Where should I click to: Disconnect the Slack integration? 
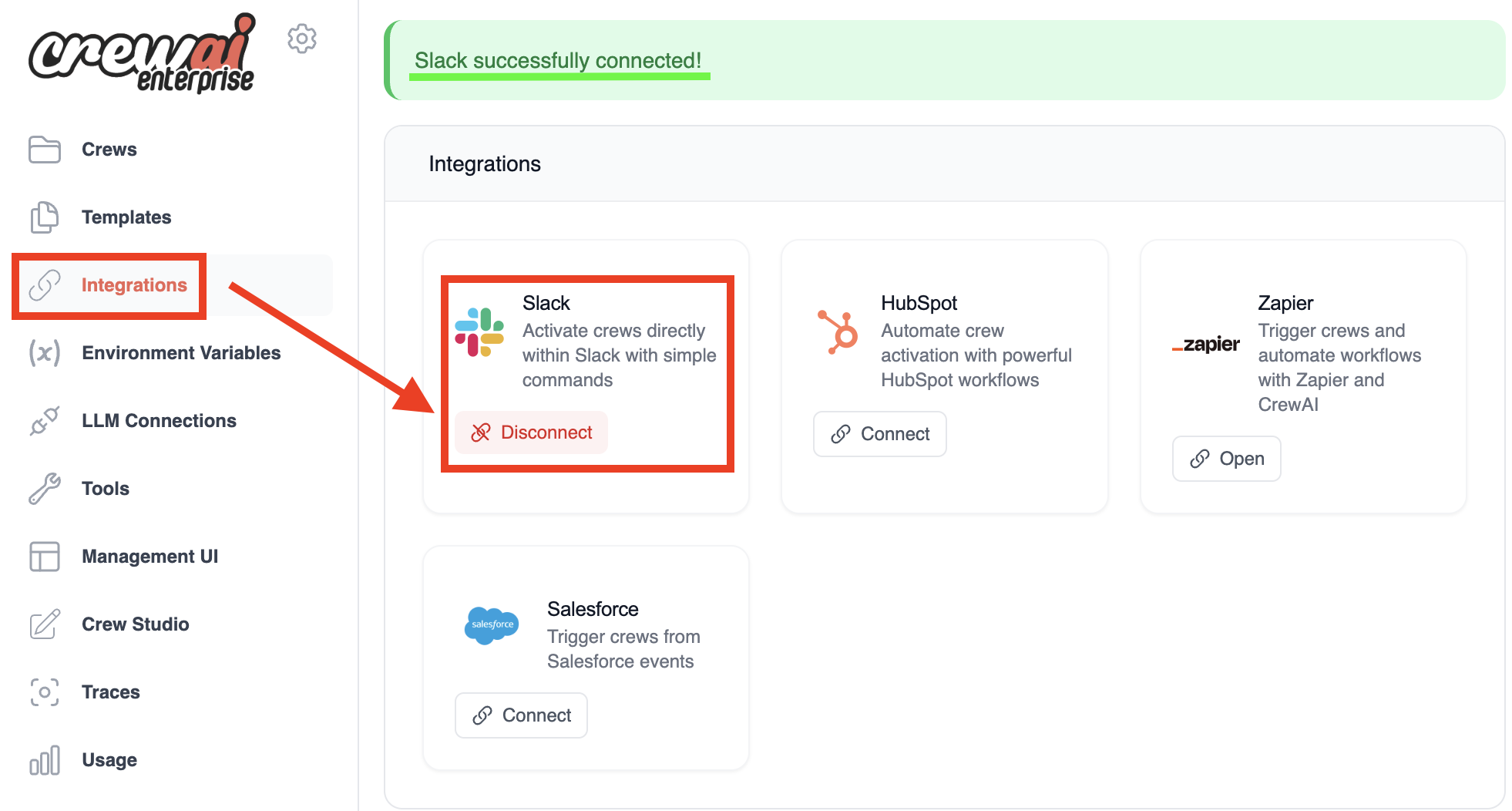(531, 432)
